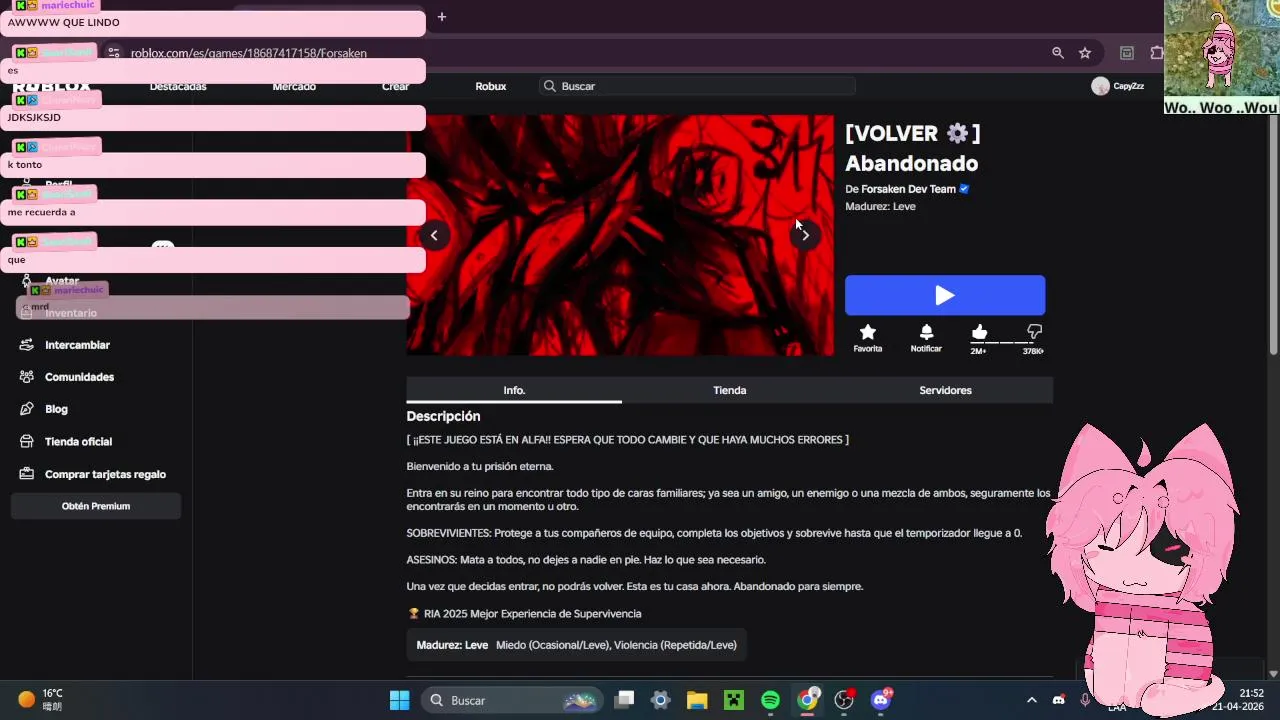Switch to the Servidores tab

click(x=945, y=390)
